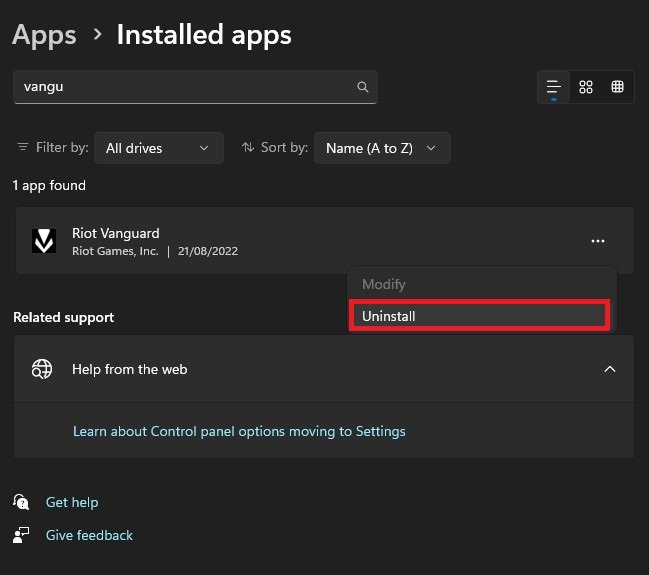Choose Uninstall from the context menu
The image size is (649, 575).
(x=479, y=316)
